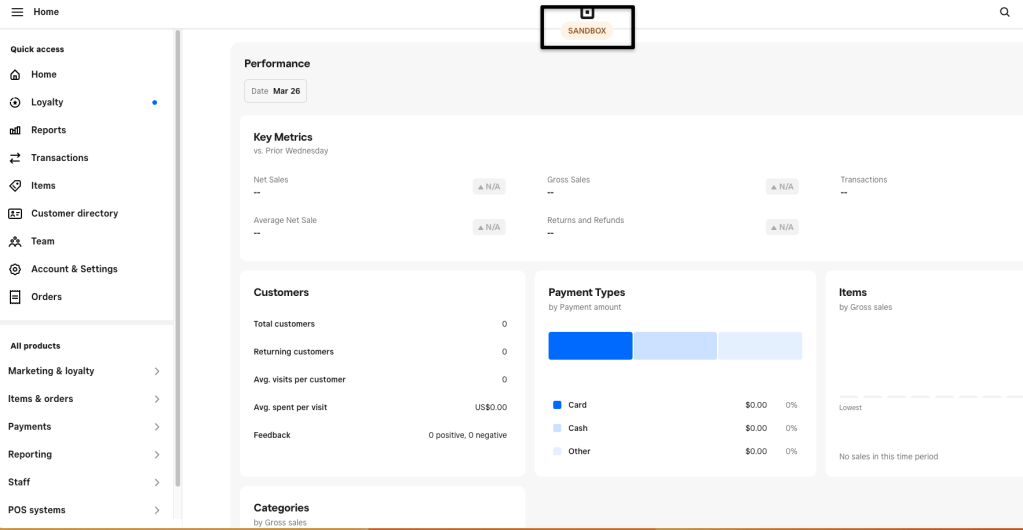Open Loyalty via its star icon
Screen dimensions: 1023x530
point(15,102)
